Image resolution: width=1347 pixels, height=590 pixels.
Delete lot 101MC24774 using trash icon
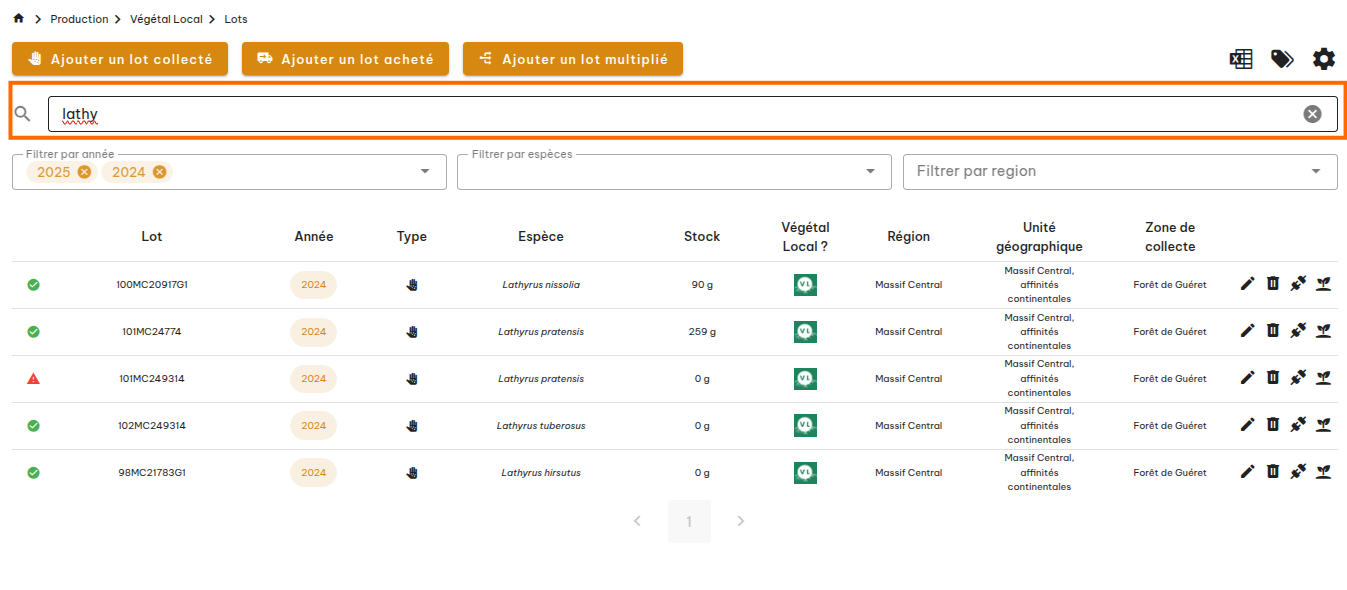(x=1273, y=331)
